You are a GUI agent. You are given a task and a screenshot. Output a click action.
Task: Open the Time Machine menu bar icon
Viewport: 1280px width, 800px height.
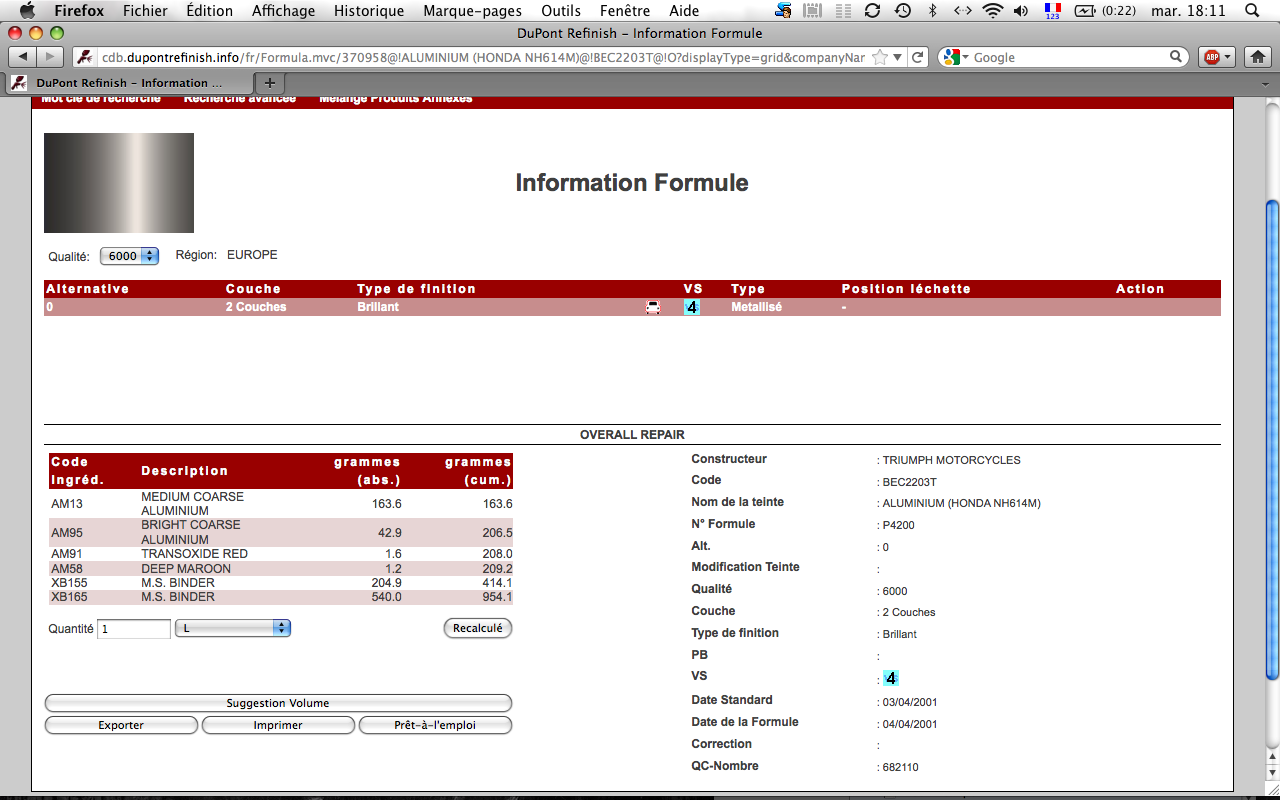point(903,11)
